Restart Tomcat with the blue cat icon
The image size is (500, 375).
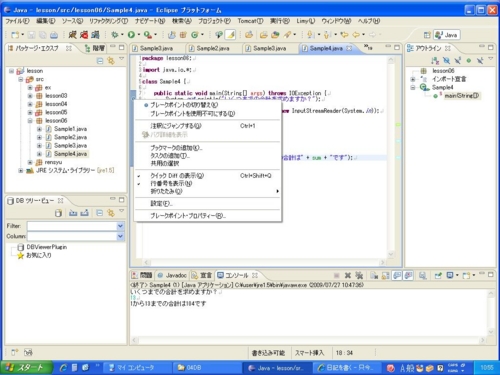(x=95, y=35)
